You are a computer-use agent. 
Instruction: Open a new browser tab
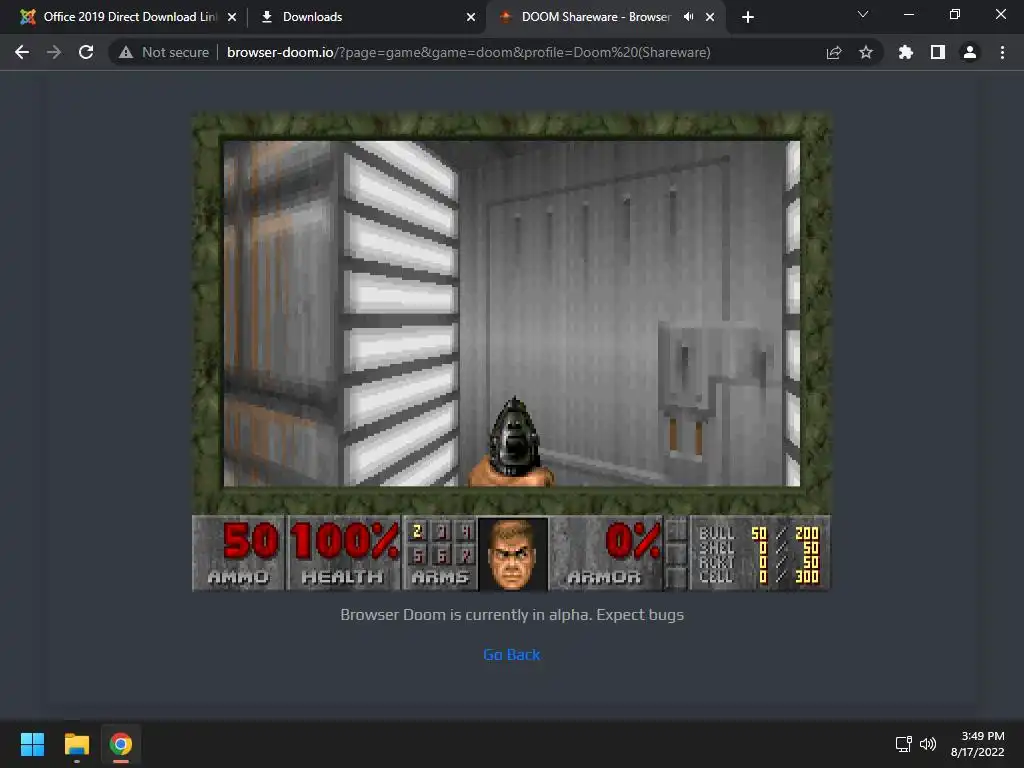pyautogui.click(x=748, y=17)
